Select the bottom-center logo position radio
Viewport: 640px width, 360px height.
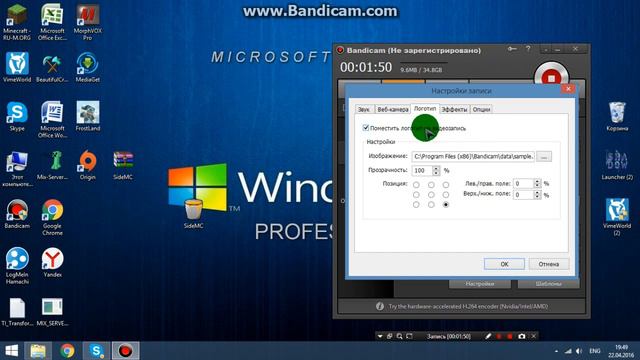(x=431, y=204)
